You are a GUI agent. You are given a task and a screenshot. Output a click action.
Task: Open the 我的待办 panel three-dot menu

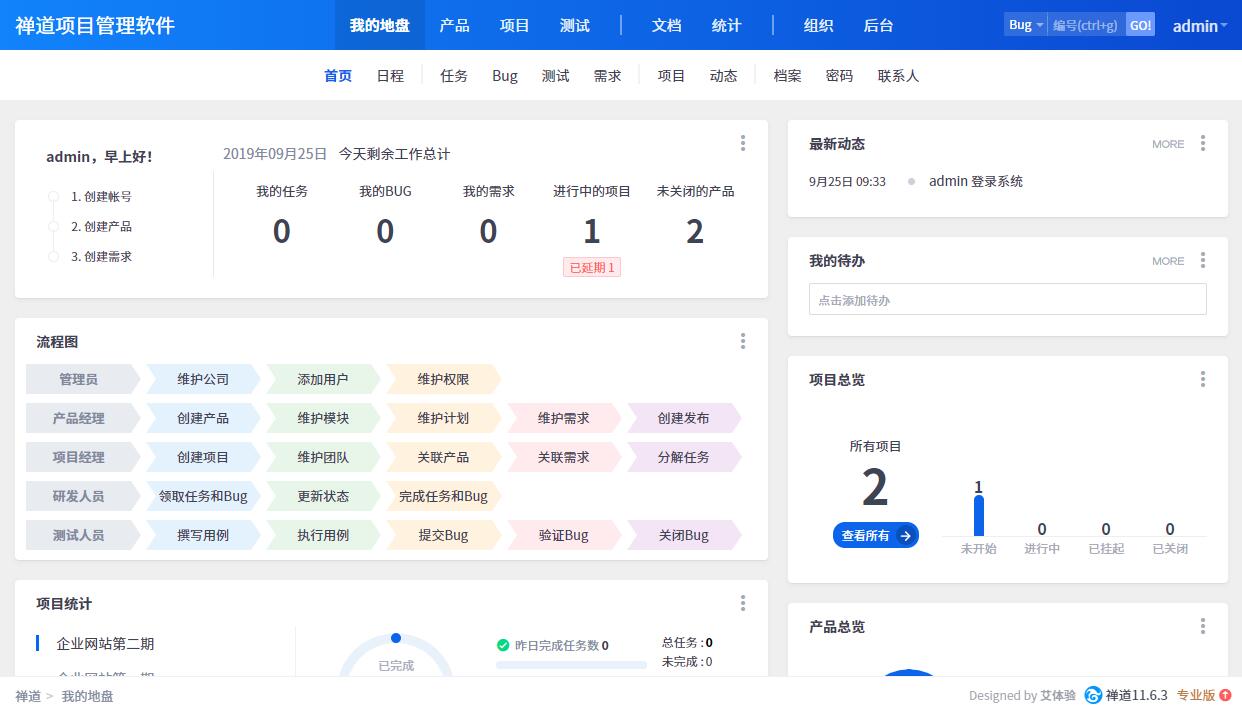point(1202,261)
